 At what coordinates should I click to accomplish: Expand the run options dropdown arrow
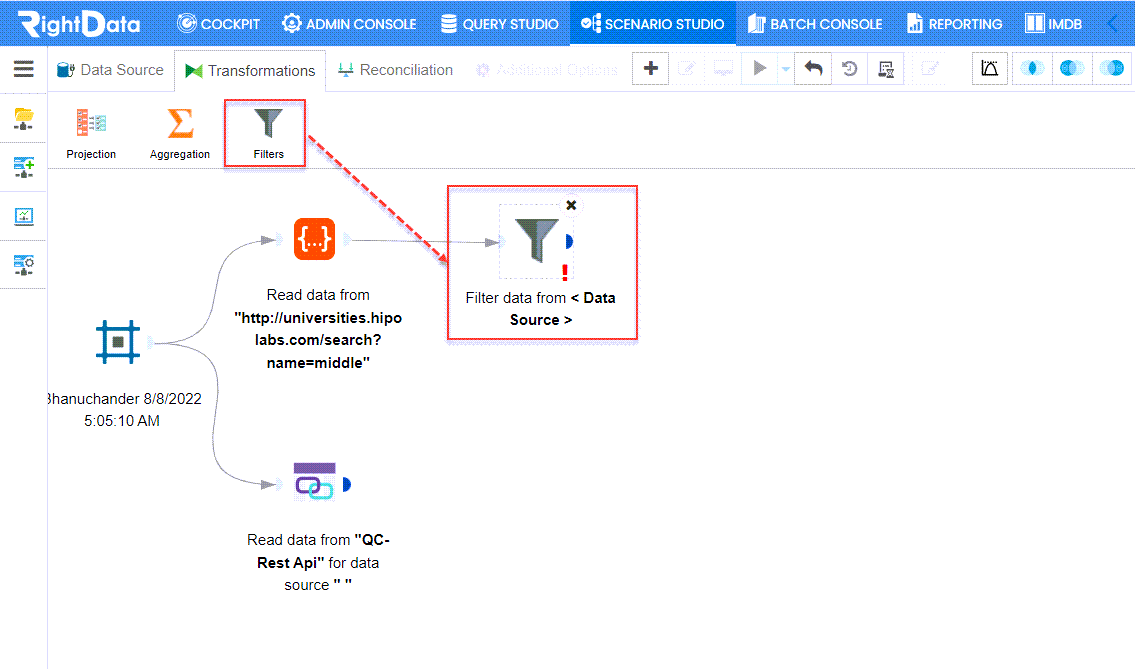pyautogui.click(x=785, y=69)
